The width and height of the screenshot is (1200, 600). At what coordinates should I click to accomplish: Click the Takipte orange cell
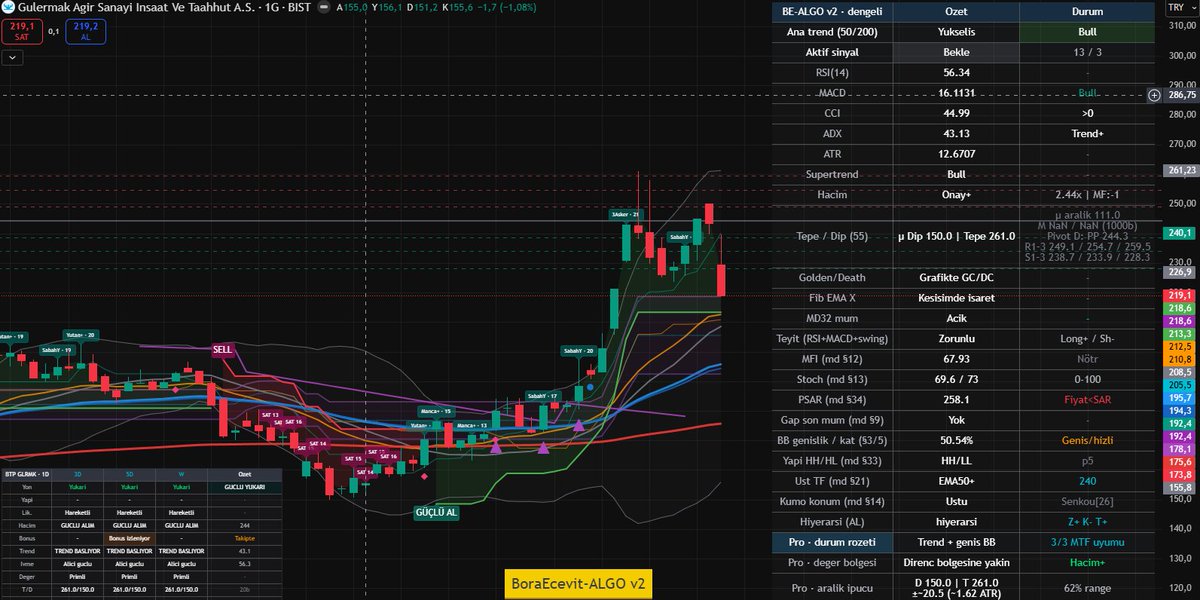pyautogui.click(x=245, y=536)
